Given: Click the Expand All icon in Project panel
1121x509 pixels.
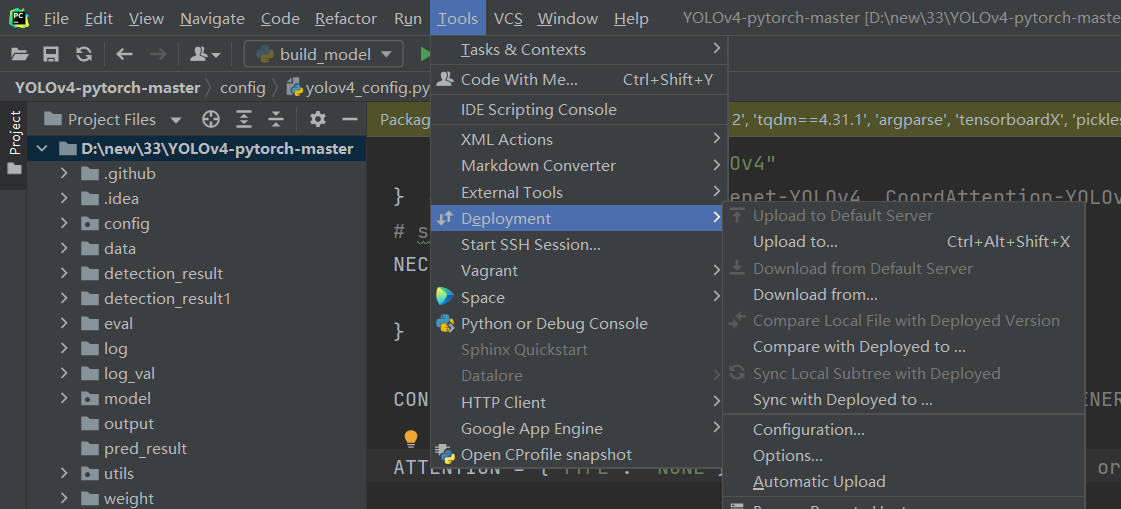Looking at the screenshot, I should [x=244, y=119].
